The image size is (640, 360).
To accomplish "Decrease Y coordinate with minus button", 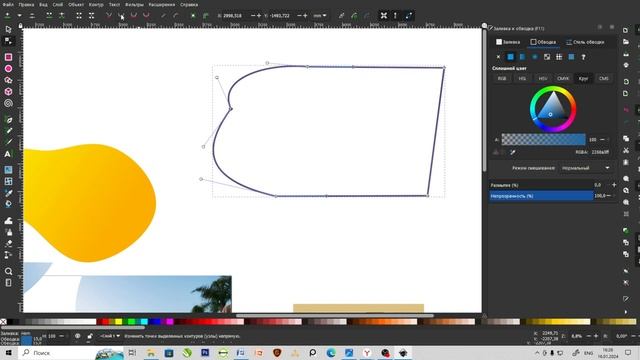I will [299, 16].
